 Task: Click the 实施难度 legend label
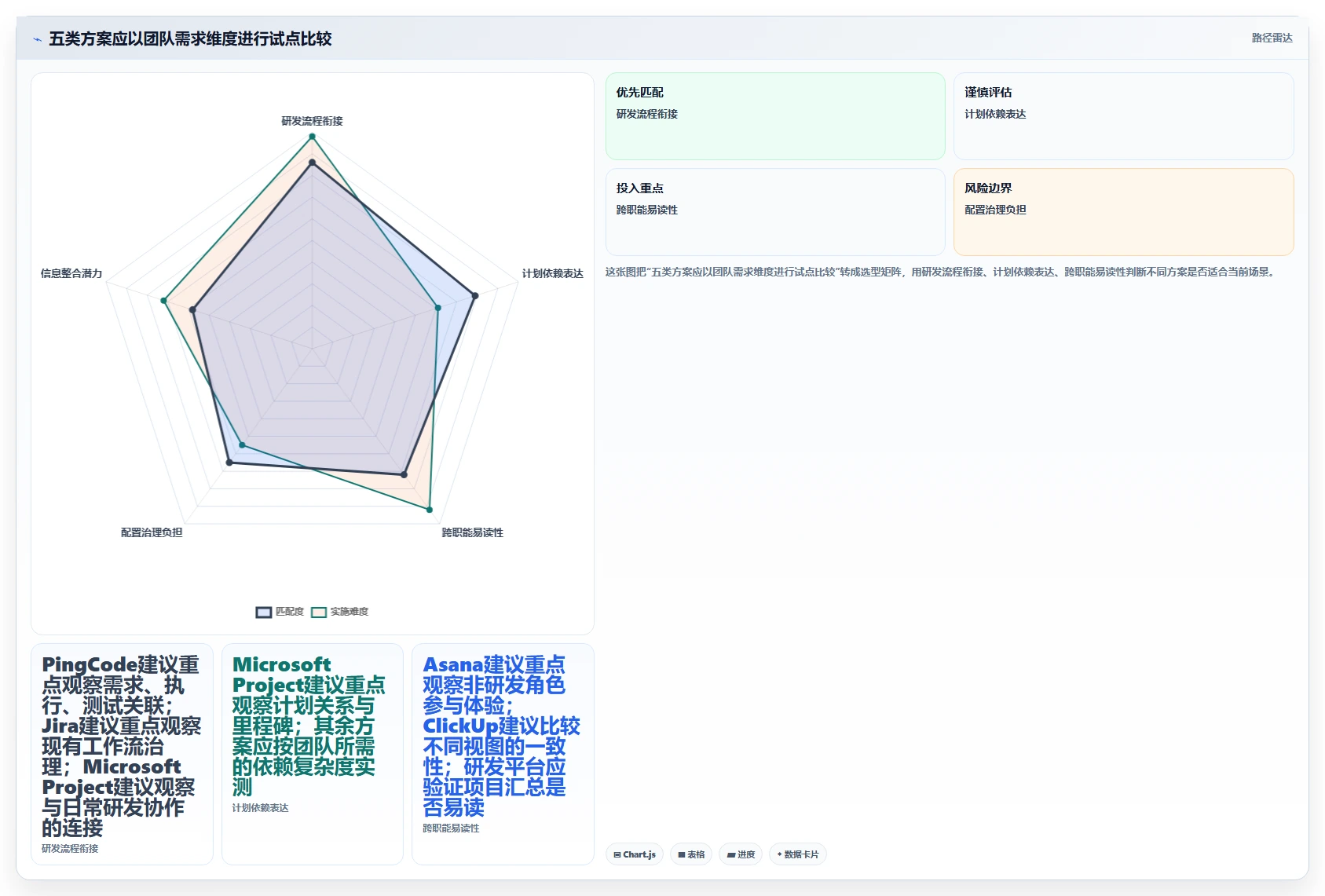350,612
